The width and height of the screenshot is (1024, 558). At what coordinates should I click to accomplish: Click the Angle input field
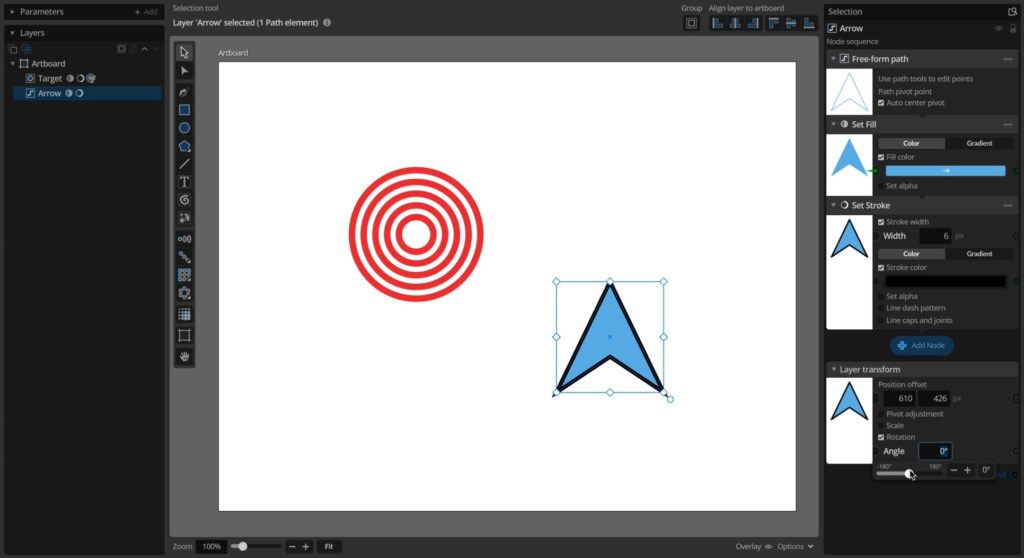[935, 451]
